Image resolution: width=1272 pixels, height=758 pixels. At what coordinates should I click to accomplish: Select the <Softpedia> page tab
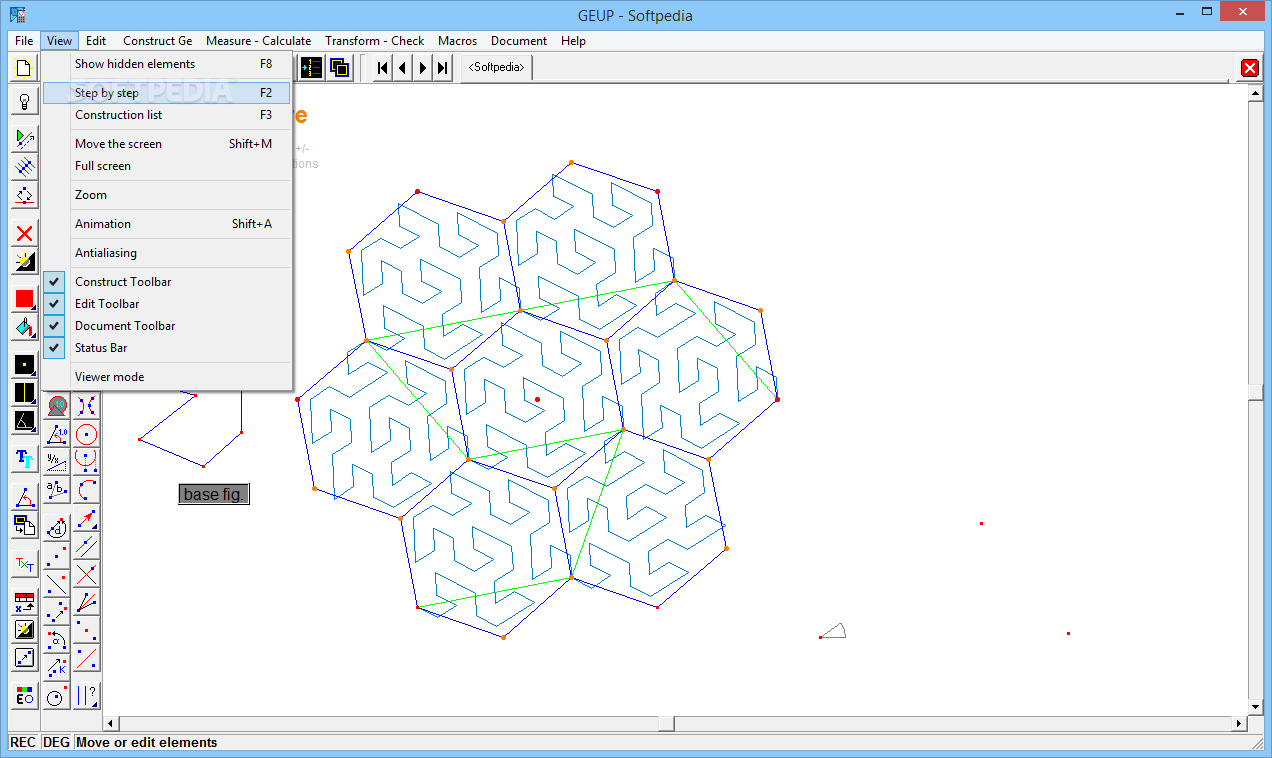click(x=497, y=68)
